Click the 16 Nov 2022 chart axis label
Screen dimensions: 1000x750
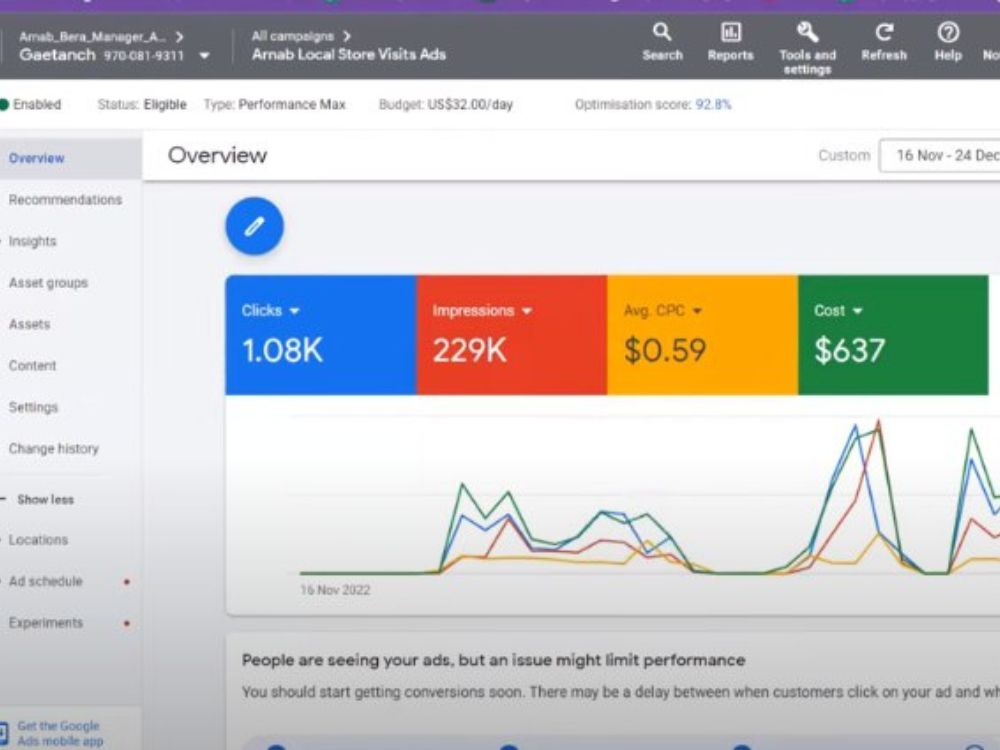(x=335, y=590)
